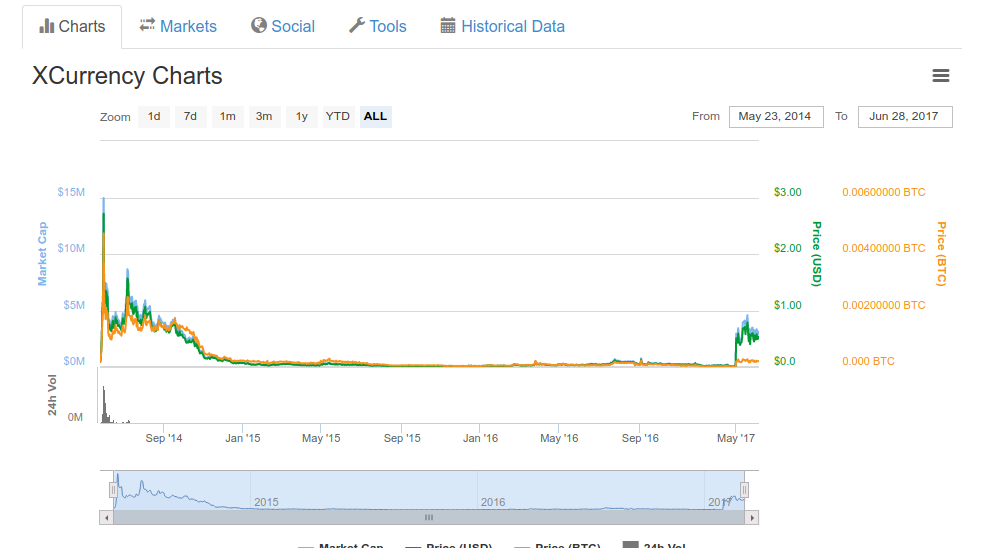Screen dimensions: 984x548
Task: Set chart zoom to 3m
Action: coord(264,117)
